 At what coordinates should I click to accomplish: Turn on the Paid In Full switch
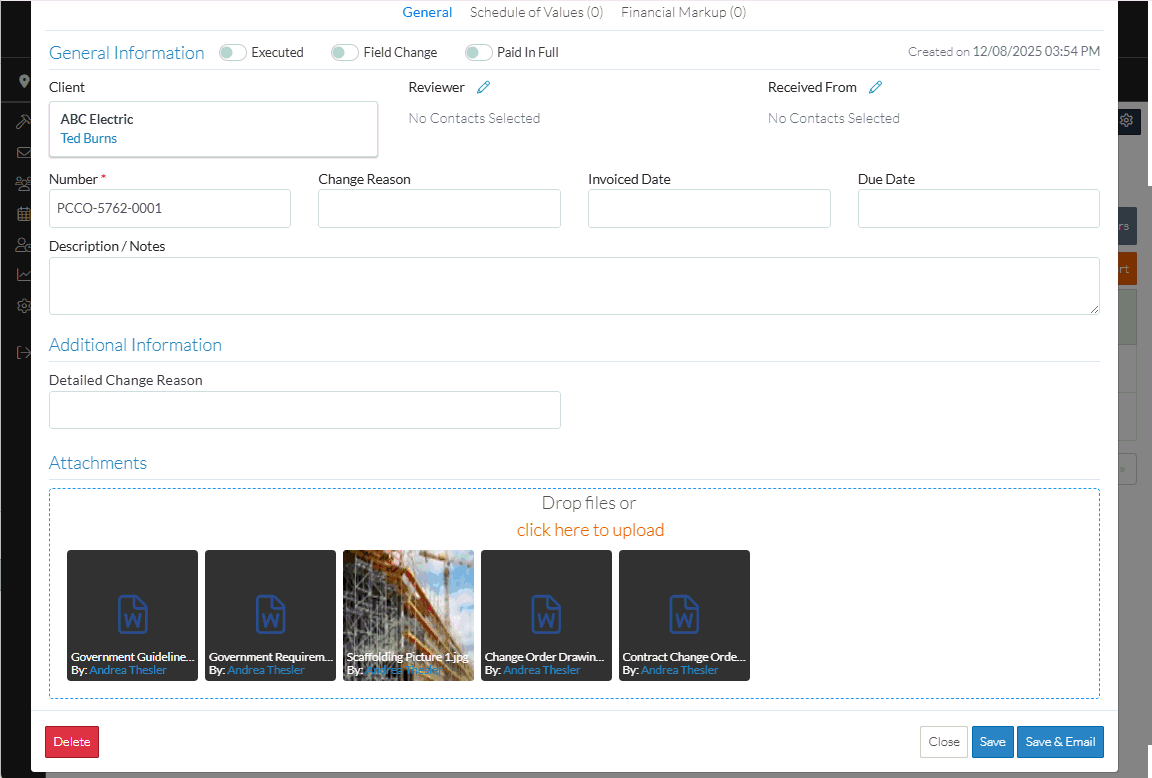coord(479,53)
